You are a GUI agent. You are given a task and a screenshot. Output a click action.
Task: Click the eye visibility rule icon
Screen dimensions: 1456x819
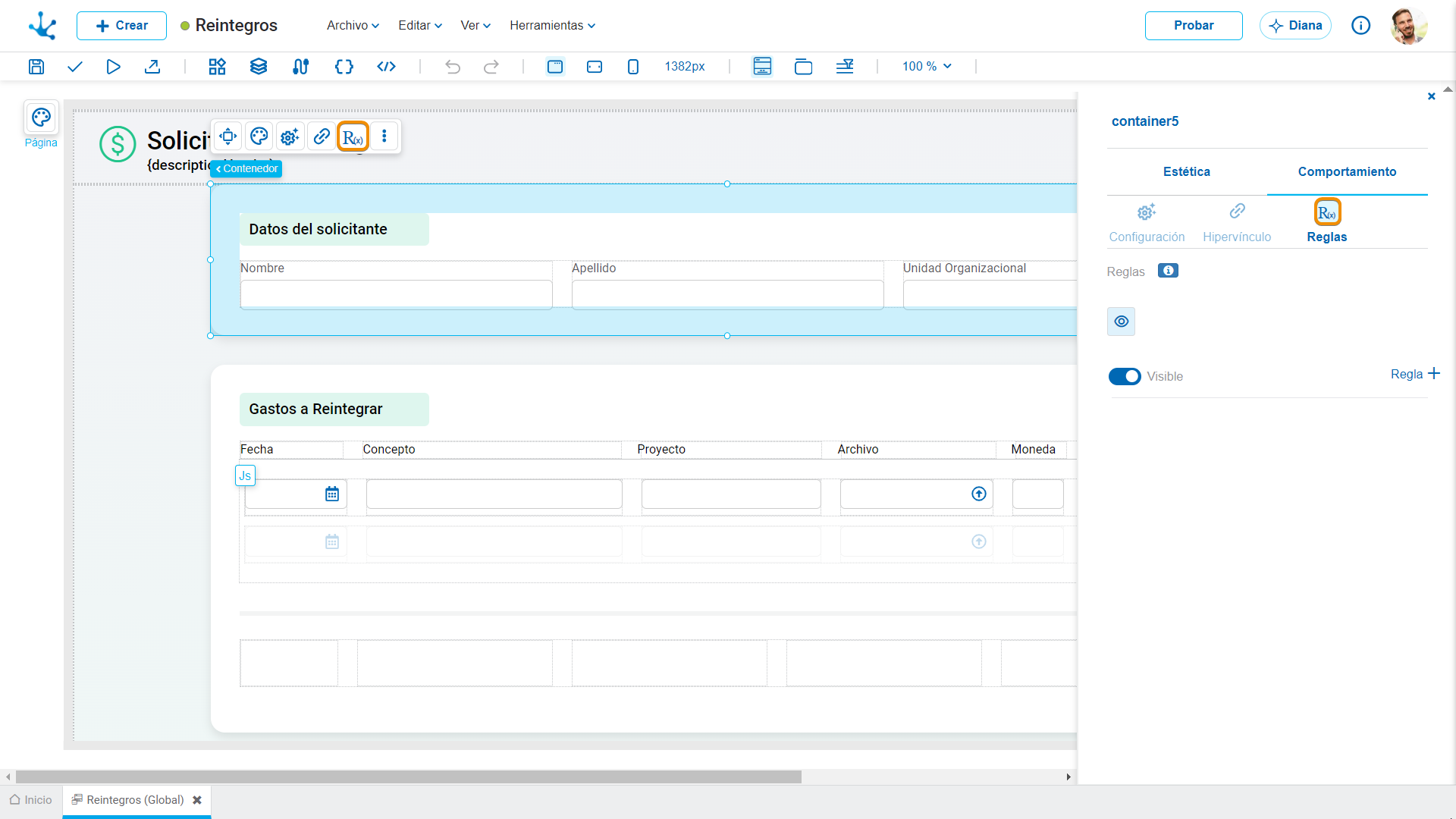(1121, 322)
